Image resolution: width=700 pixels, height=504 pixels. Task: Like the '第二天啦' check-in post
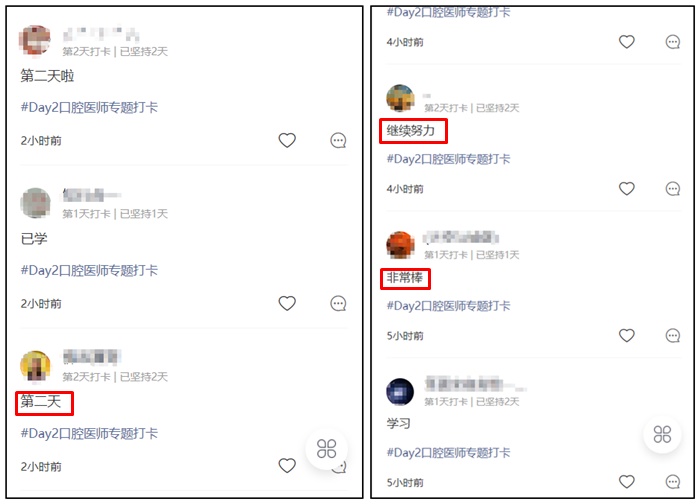pos(287,140)
